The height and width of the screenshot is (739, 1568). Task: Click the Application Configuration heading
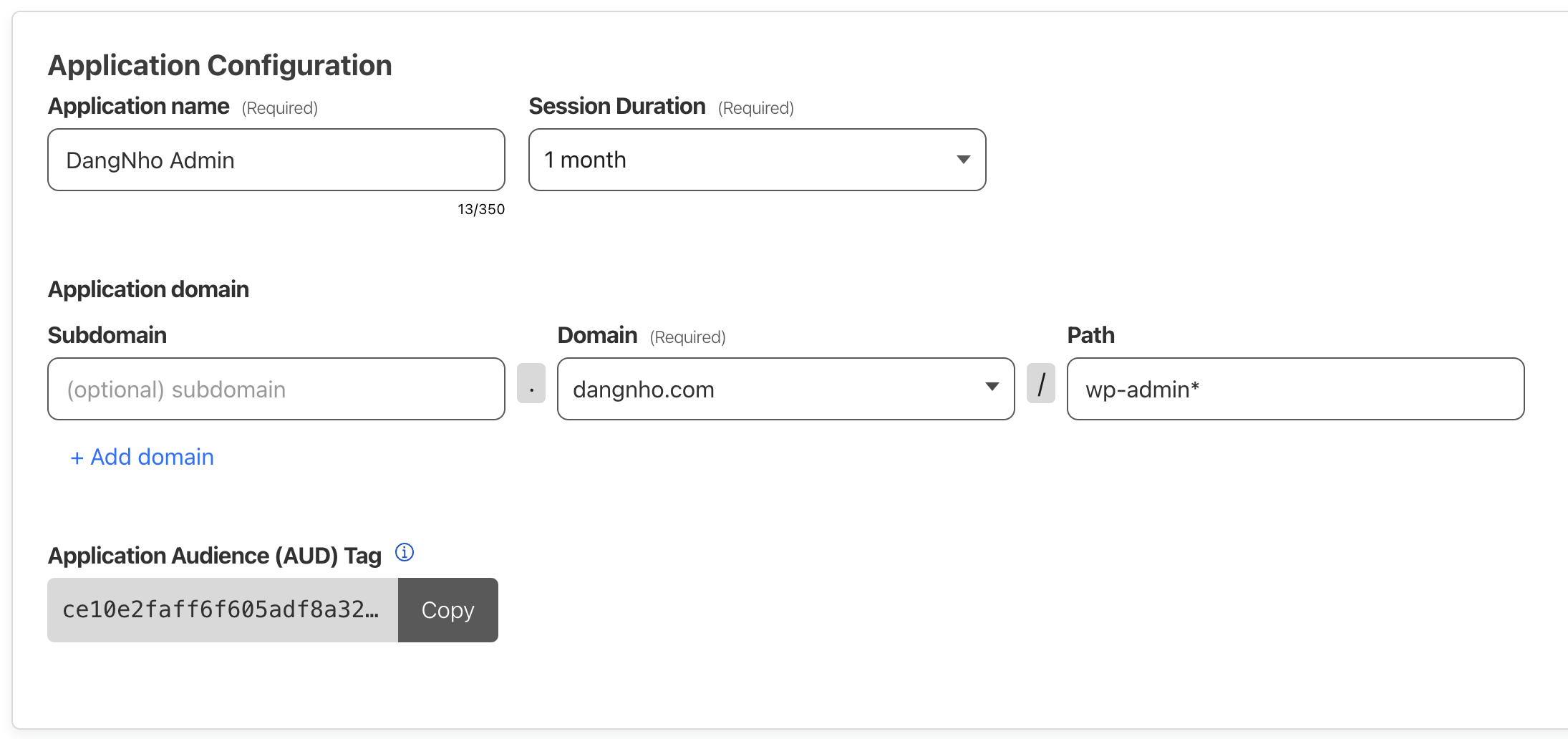220,65
